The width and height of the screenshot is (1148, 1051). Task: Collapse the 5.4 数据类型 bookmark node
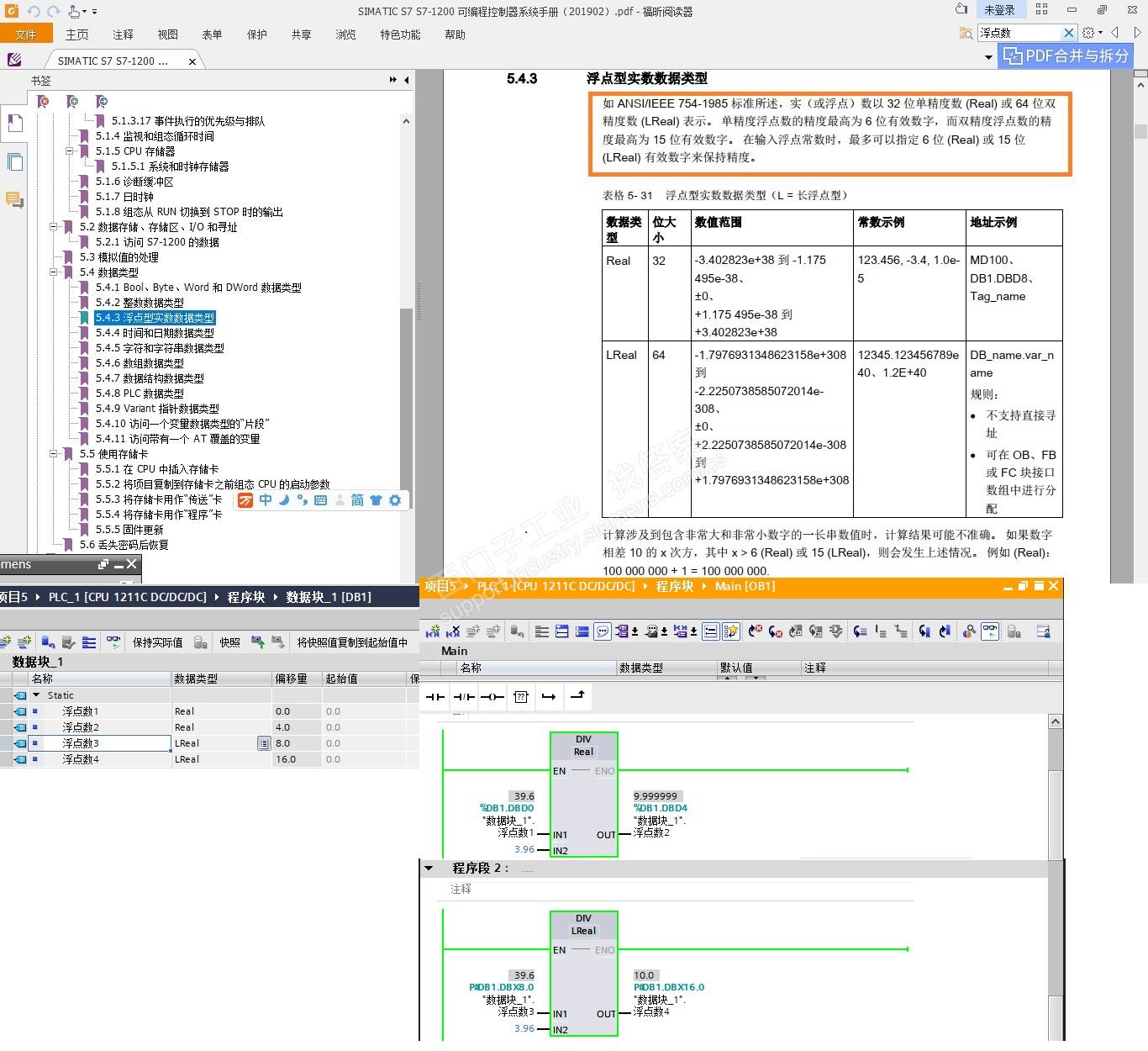pyautogui.click(x=54, y=272)
